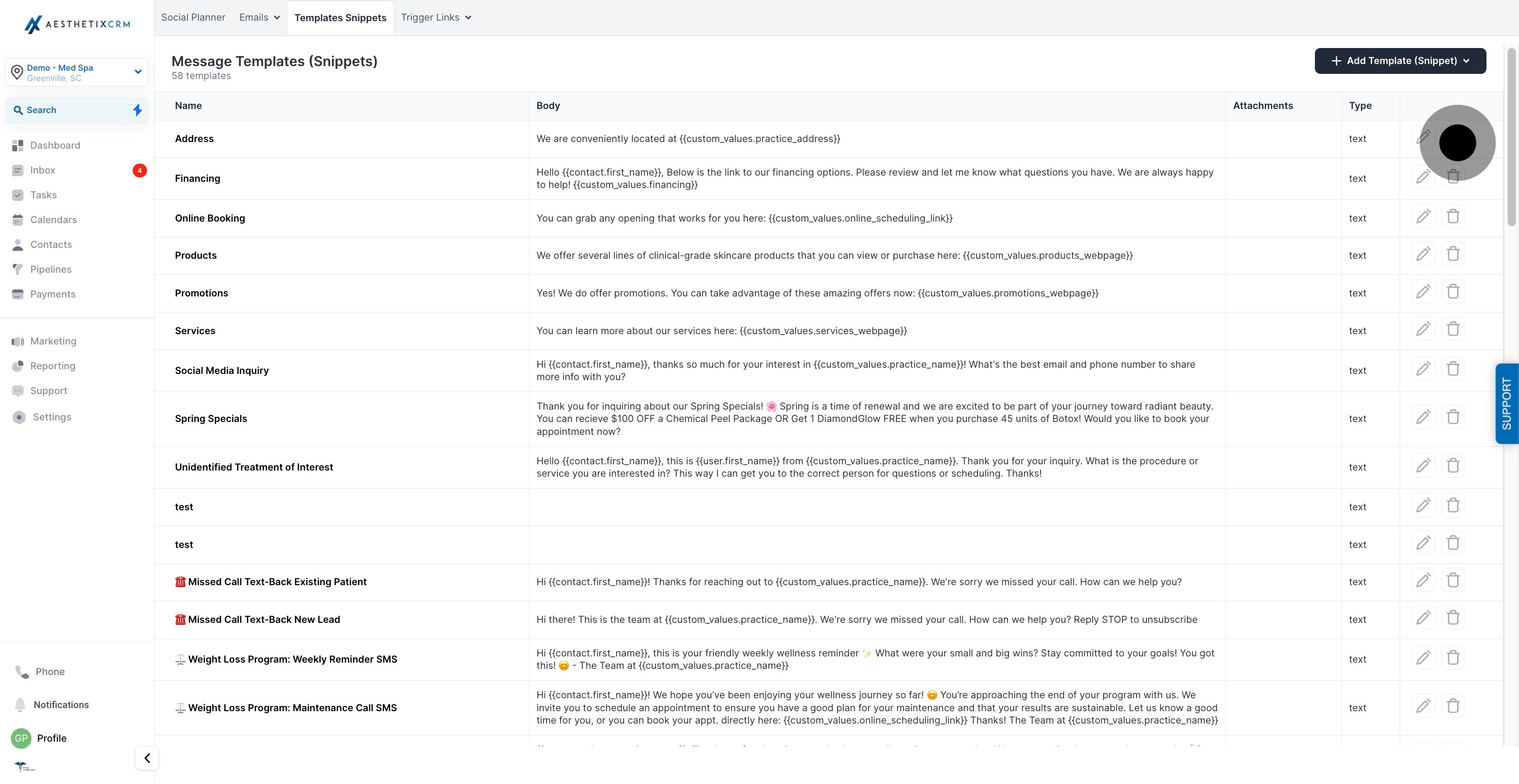This screenshot has width=1519, height=784.
Task: Open the Pipelines section
Action: pyautogui.click(x=51, y=270)
